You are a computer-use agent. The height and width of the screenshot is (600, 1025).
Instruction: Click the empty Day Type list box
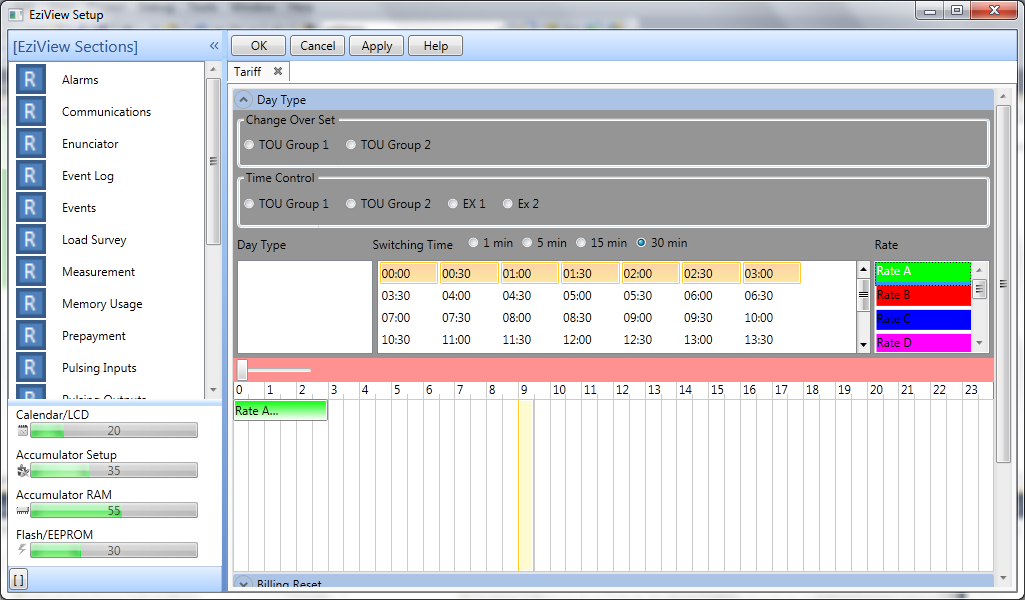coord(305,307)
